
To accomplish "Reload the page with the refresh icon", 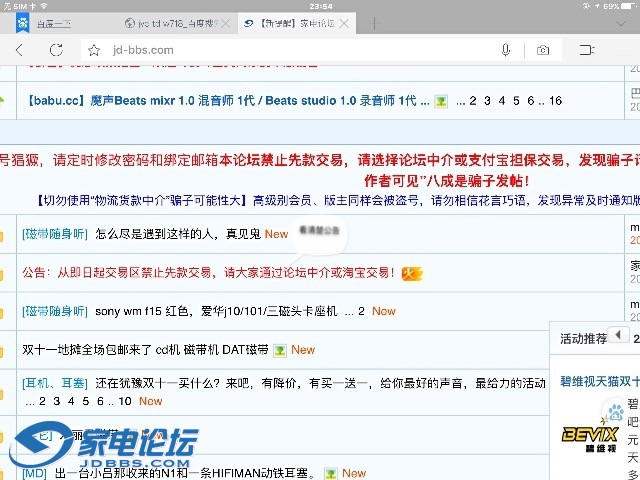I will click(57, 50).
